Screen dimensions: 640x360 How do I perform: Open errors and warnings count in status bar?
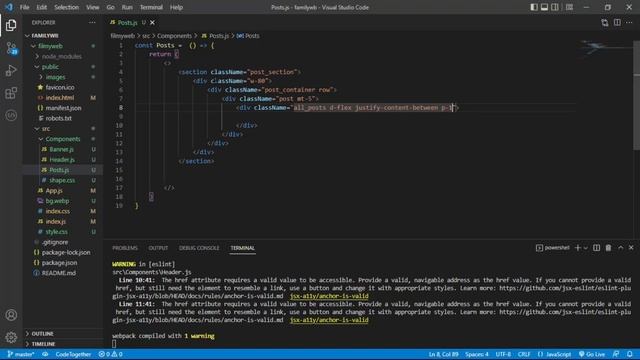coord(110,354)
